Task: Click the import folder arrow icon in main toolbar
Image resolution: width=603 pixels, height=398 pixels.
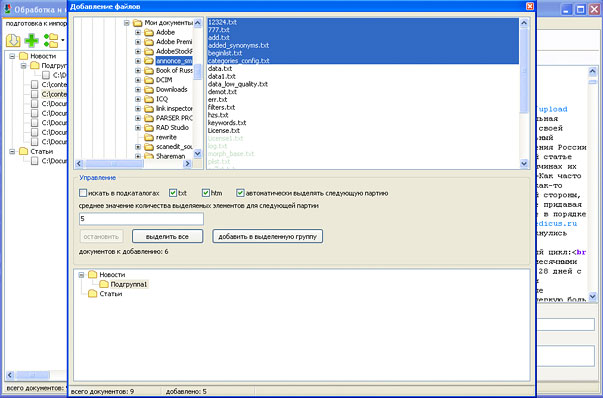Action: (x=13, y=40)
